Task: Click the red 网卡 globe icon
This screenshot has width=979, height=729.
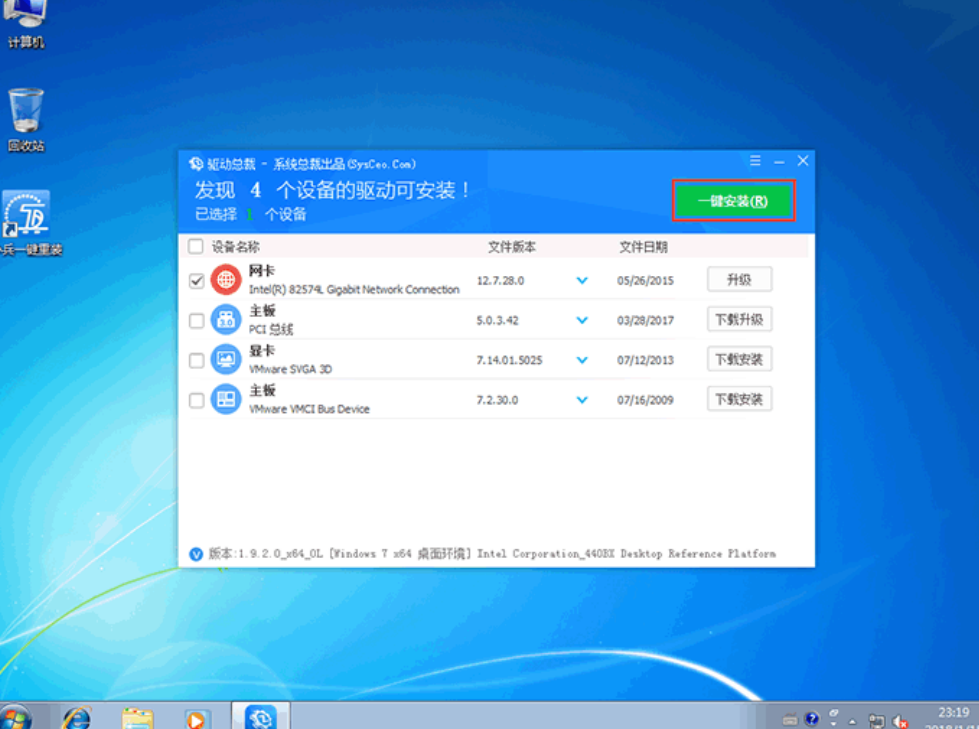Action: tap(226, 280)
